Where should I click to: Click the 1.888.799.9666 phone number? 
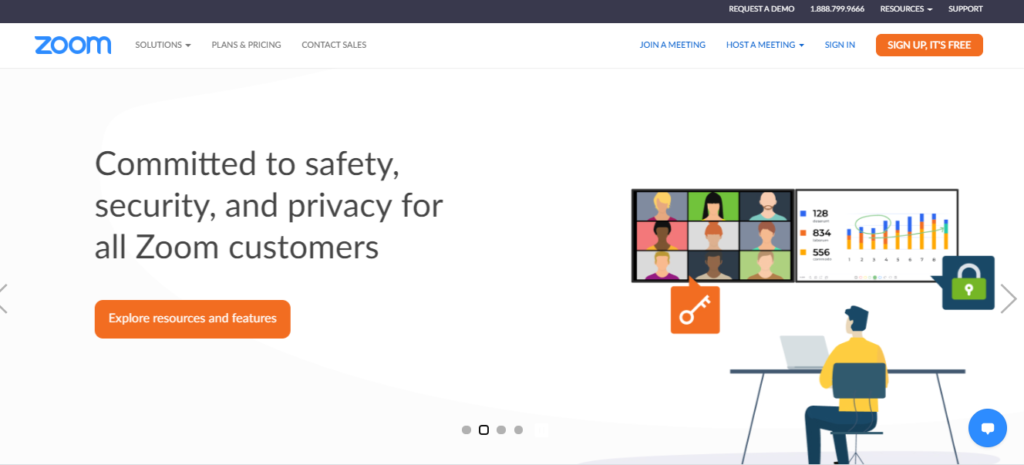[x=837, y=9]
